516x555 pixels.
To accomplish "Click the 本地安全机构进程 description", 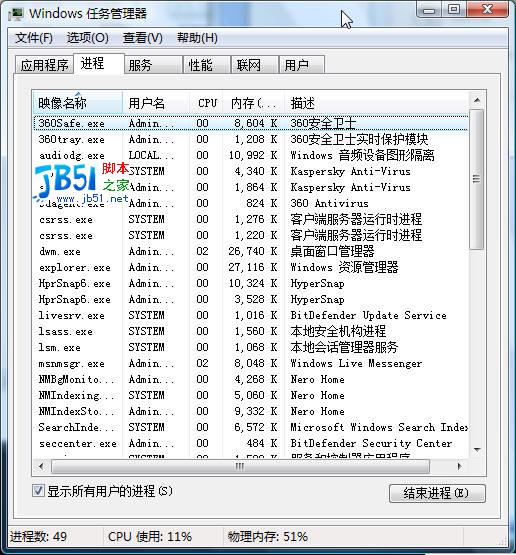I will [338, 332].
